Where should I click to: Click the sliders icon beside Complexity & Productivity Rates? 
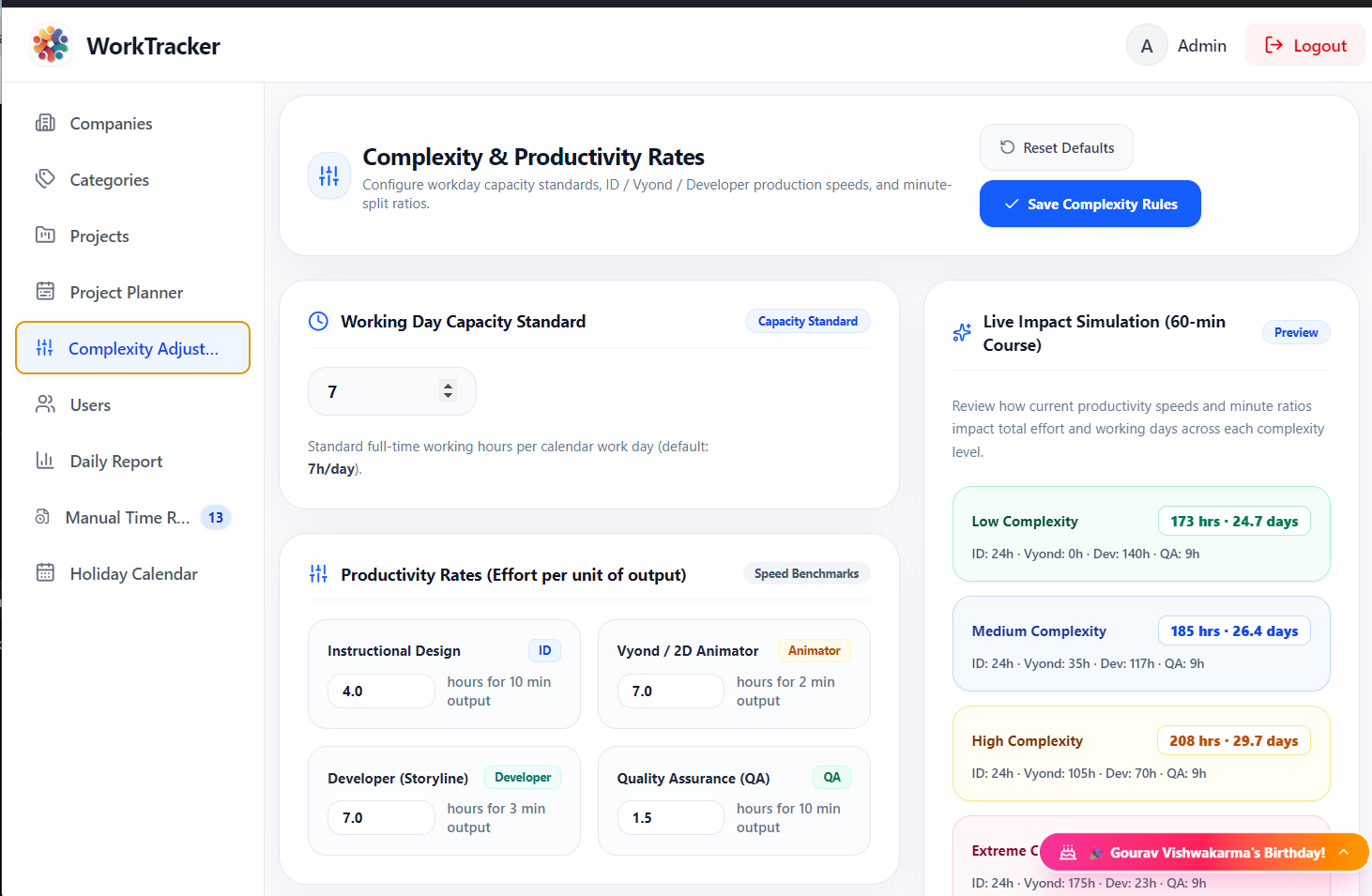329,175
